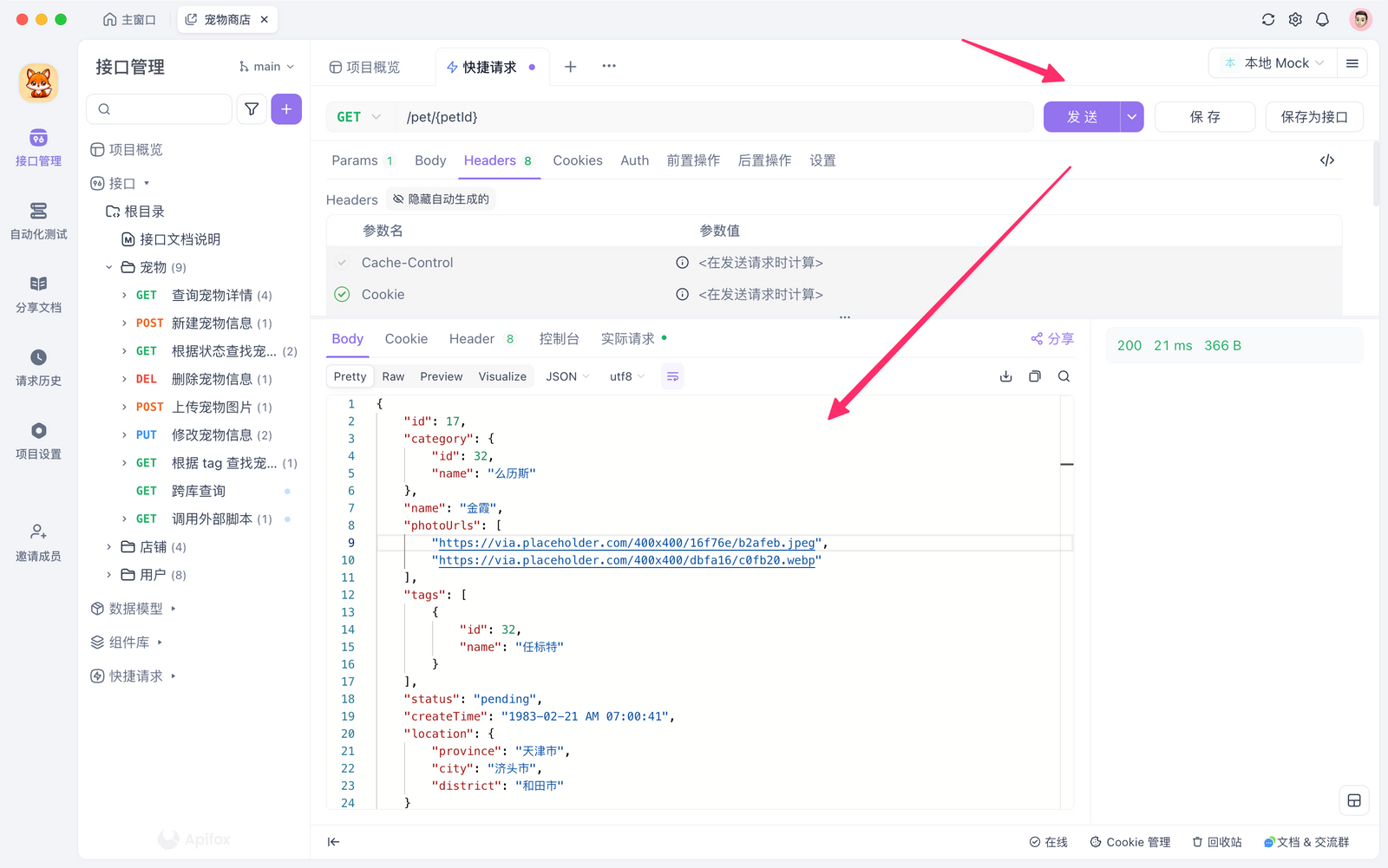Click the 发送 button to send request
The height and width of the screenshot is (868, 1388).
[x=1080, y=116]
